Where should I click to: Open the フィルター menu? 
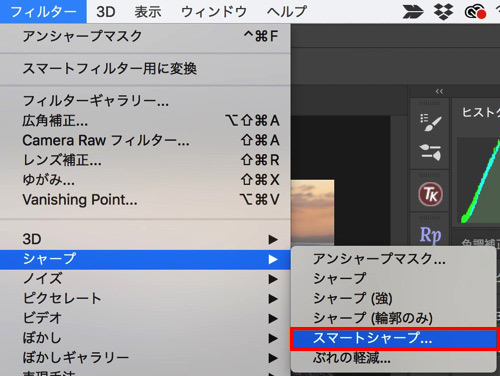click(x=43, y=12)
